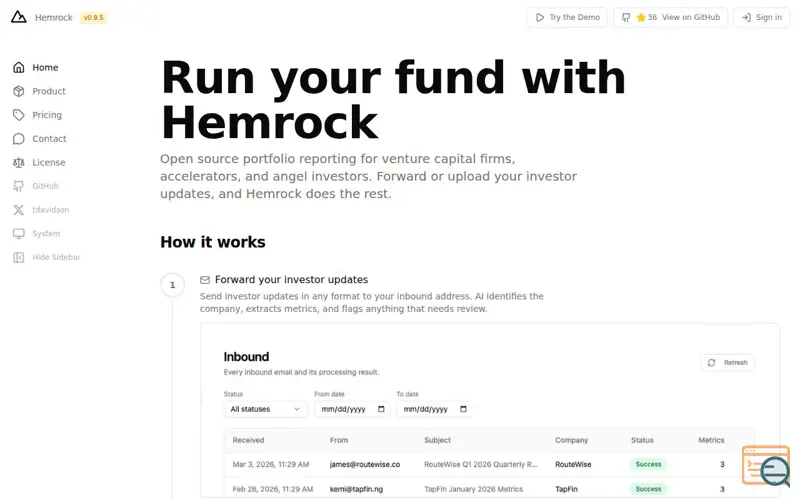
Task: Click the Home house icon in sidebar
Action: 19,67
